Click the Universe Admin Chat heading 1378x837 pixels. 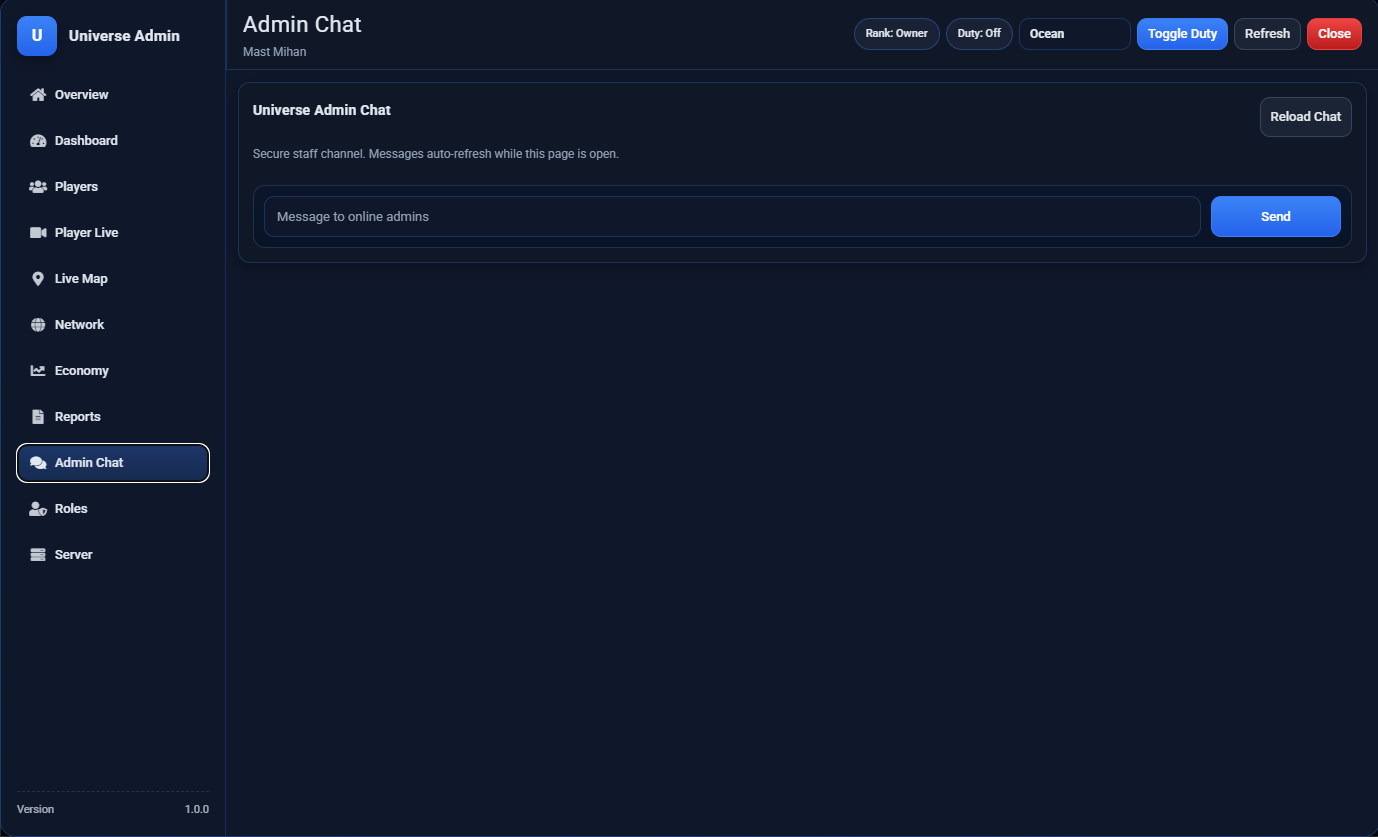pyautogui.click(x=322, y=110)
